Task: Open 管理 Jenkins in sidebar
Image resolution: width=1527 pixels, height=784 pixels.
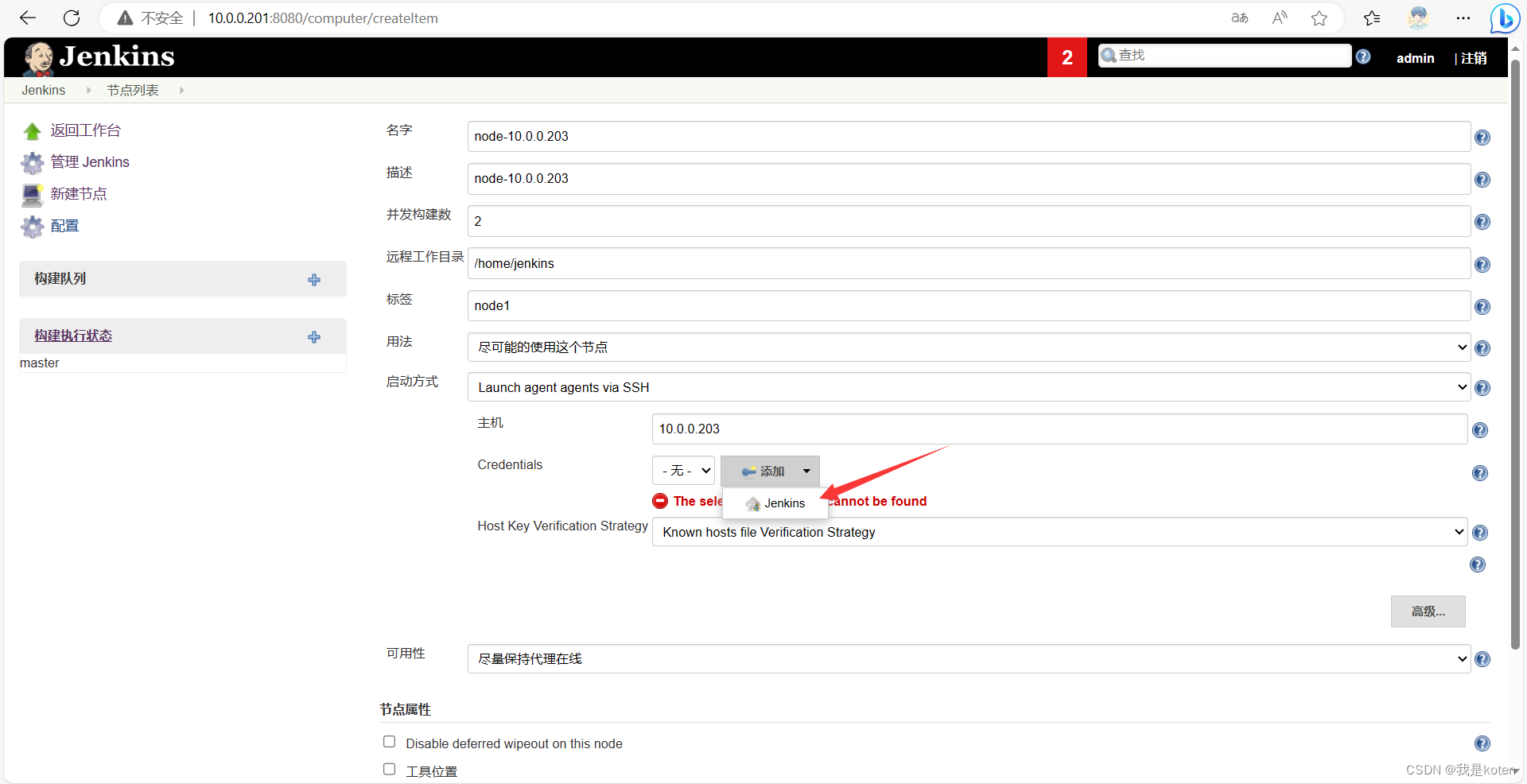Action: [90, 162]
